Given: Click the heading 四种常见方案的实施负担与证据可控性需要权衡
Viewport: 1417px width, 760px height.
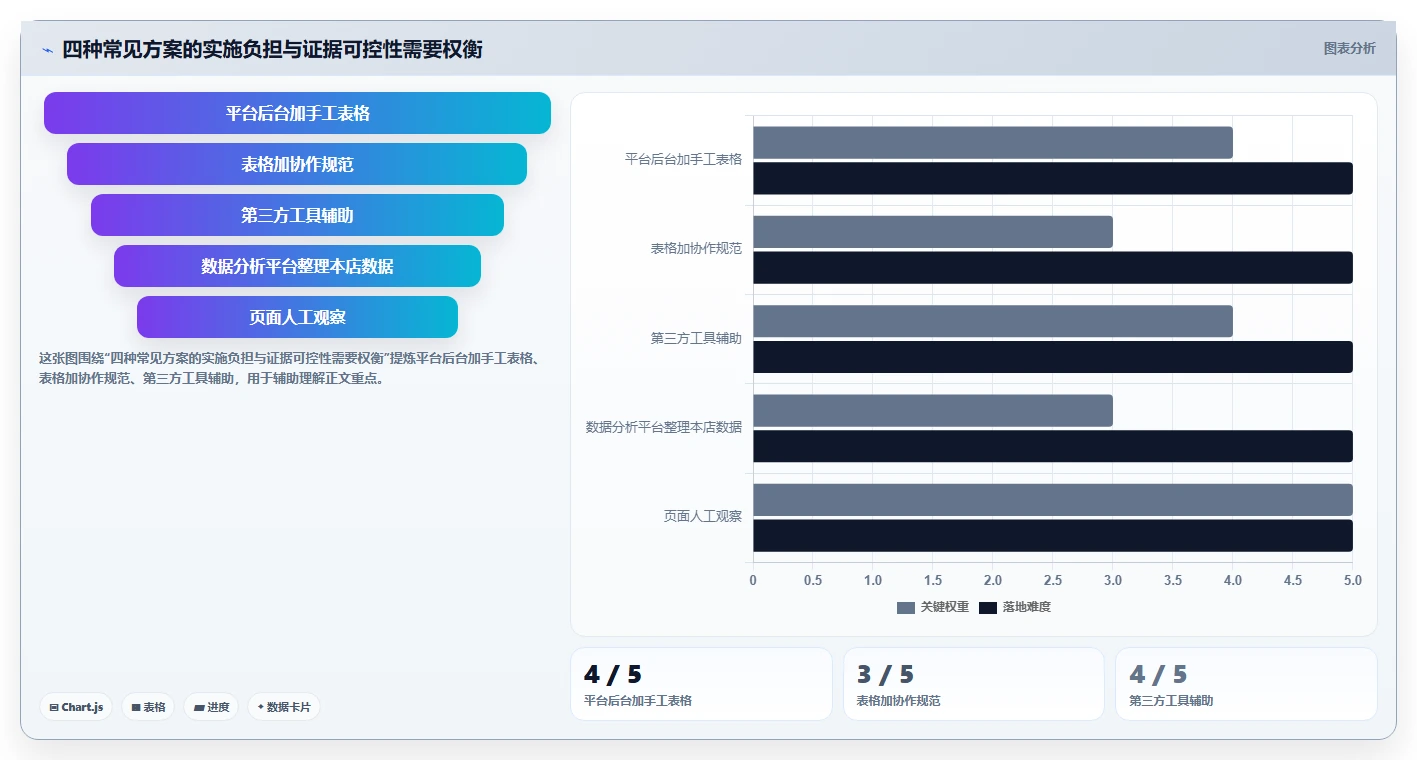Looking at the screenshot, I should [272, 49].
